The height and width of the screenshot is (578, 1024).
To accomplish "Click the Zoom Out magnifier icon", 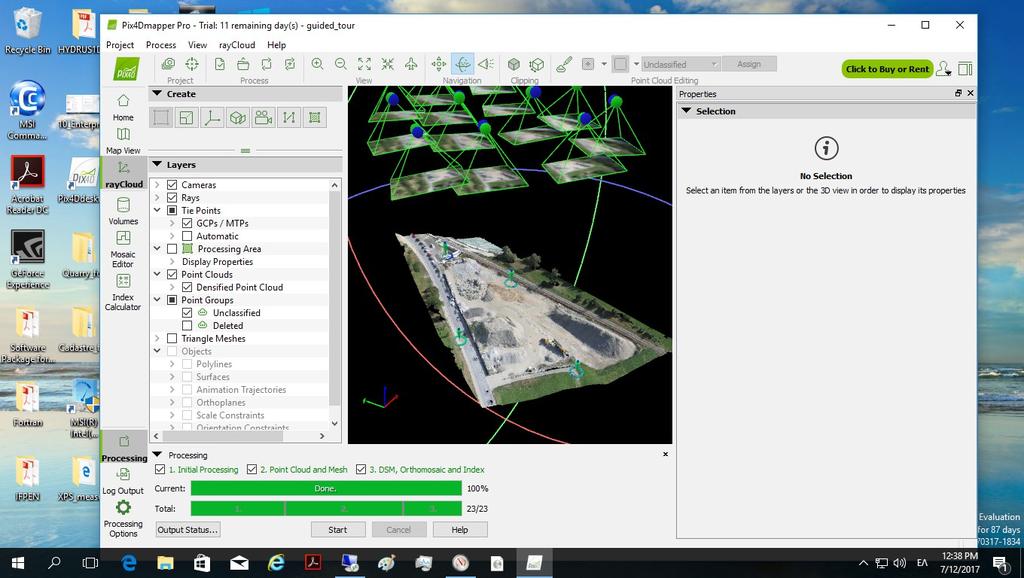I will 341,64.
